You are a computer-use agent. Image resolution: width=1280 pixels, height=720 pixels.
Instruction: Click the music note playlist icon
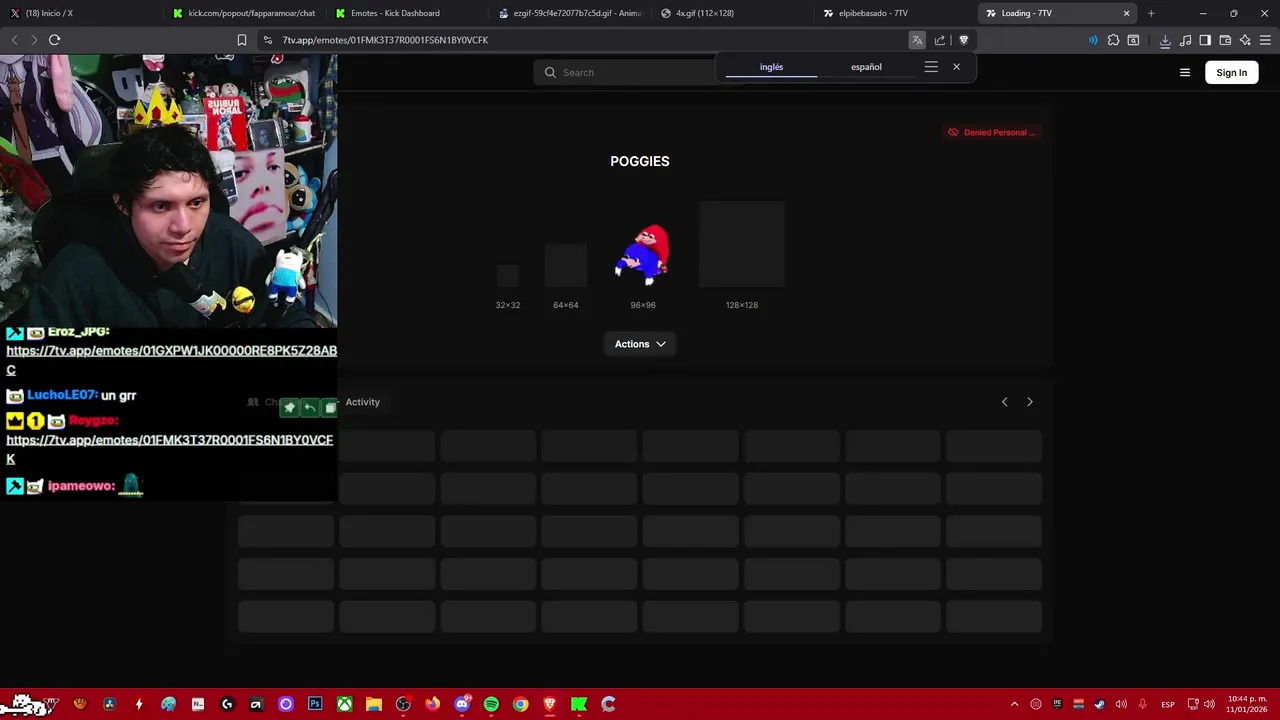point(1185,40)
